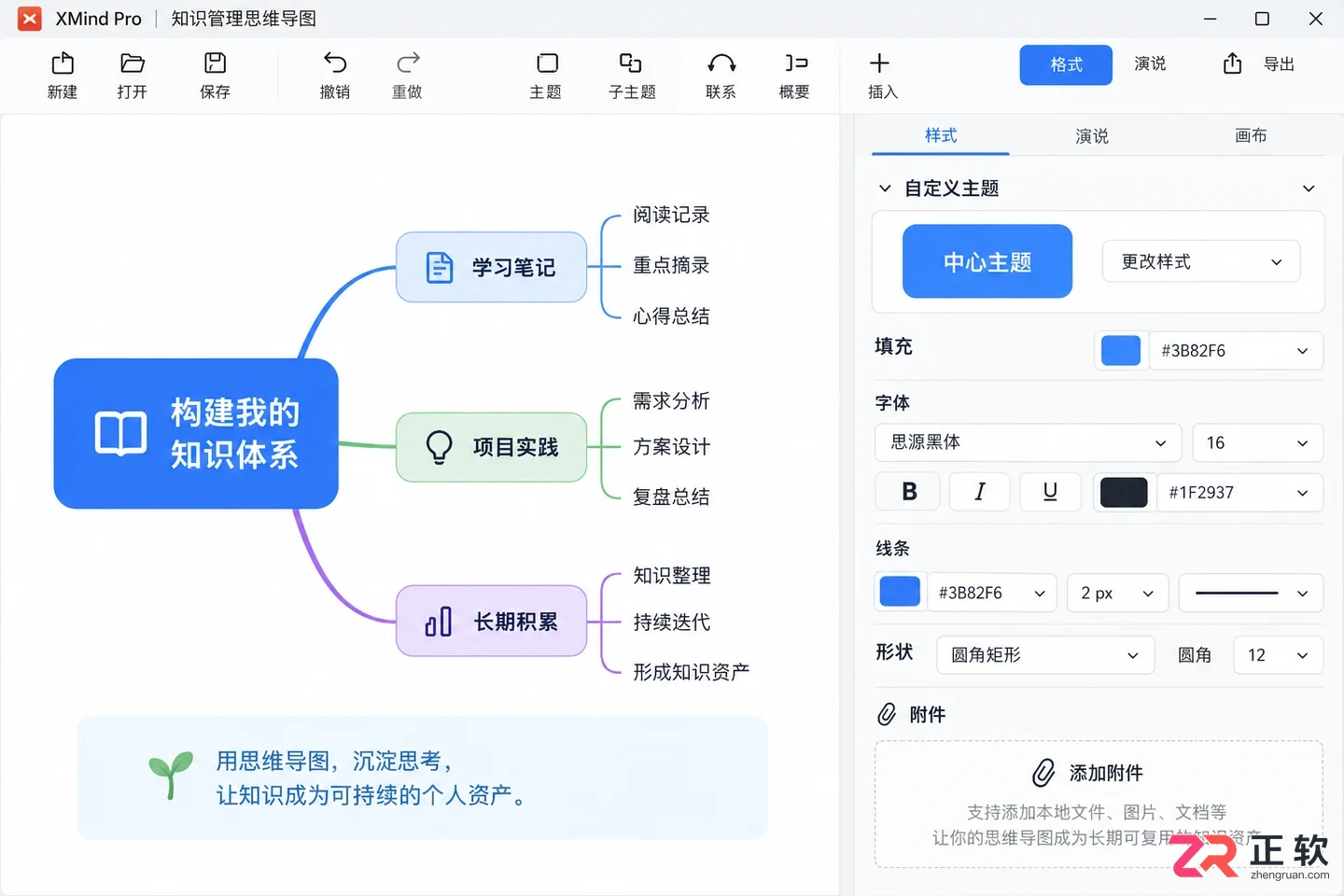Open the line style dropdown
Image resolution: width=1344 pixels, height=896 pixels.
point(1251,593)
